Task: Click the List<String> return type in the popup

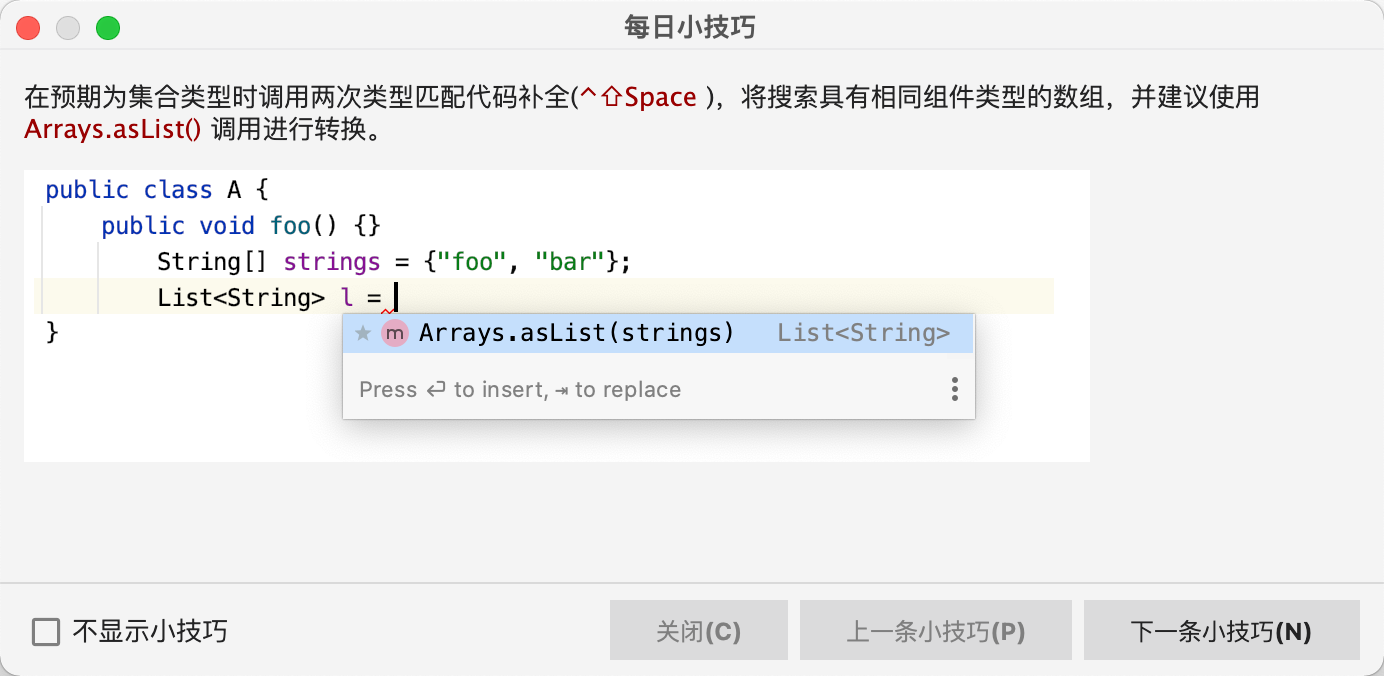Action: click(x=863, y=334)
